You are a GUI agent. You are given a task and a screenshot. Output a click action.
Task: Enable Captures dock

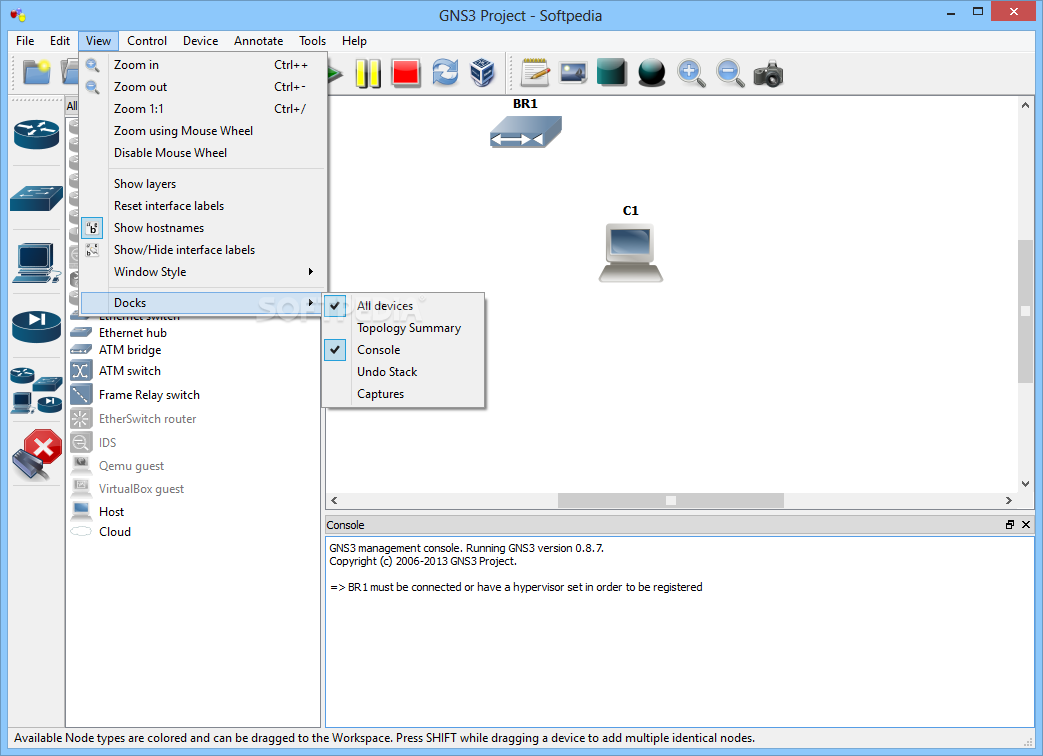pyautogui.click(x=403, y=394)
